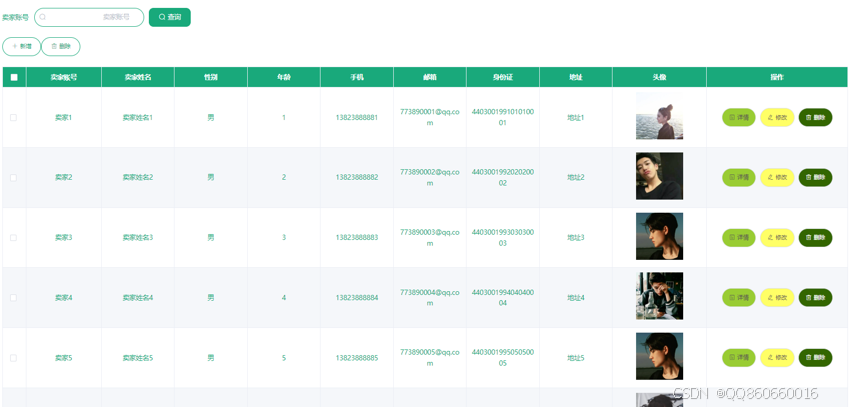Screen dimensions: 849x409
Task: Click phone number 13823888883
Action: 357,238
